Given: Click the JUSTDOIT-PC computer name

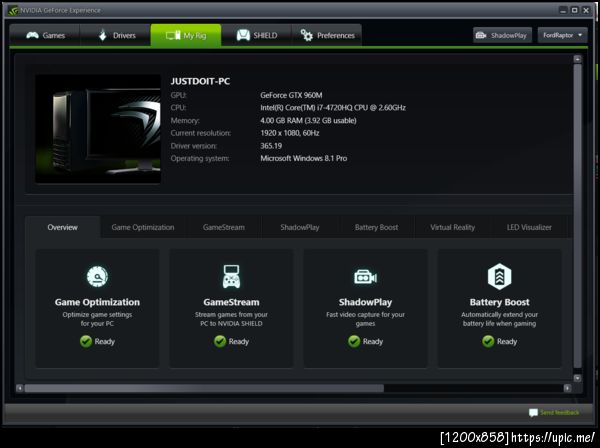Looking at the screenshot, I should click(x=200, y=81).
